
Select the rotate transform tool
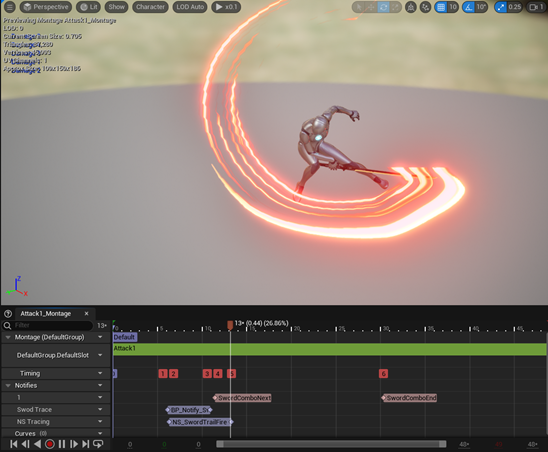[383, 7]
